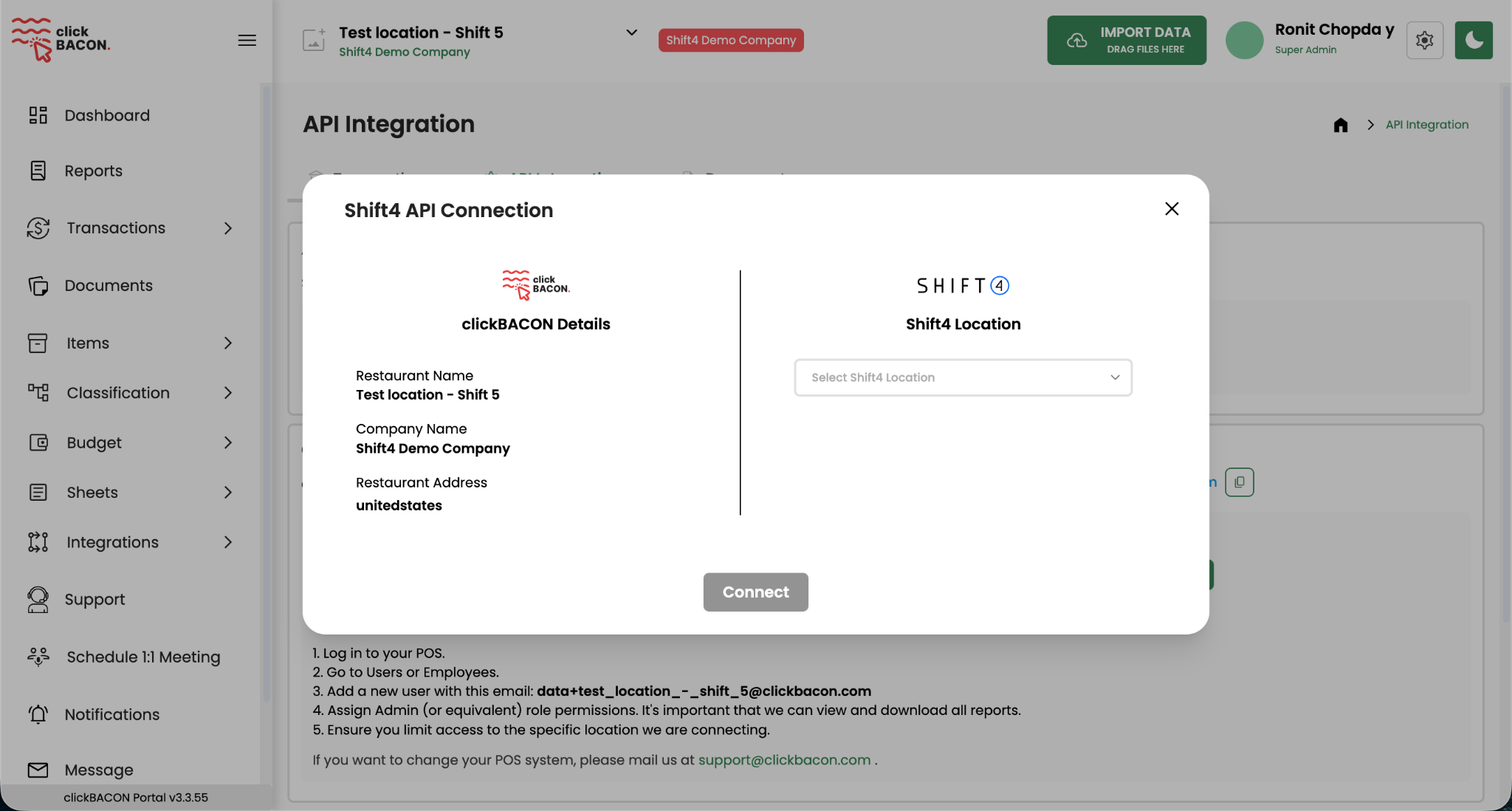This screenshot has width=1512, height=811.
Task: Open the Reports sidebar item
Action: pos(93,171)
